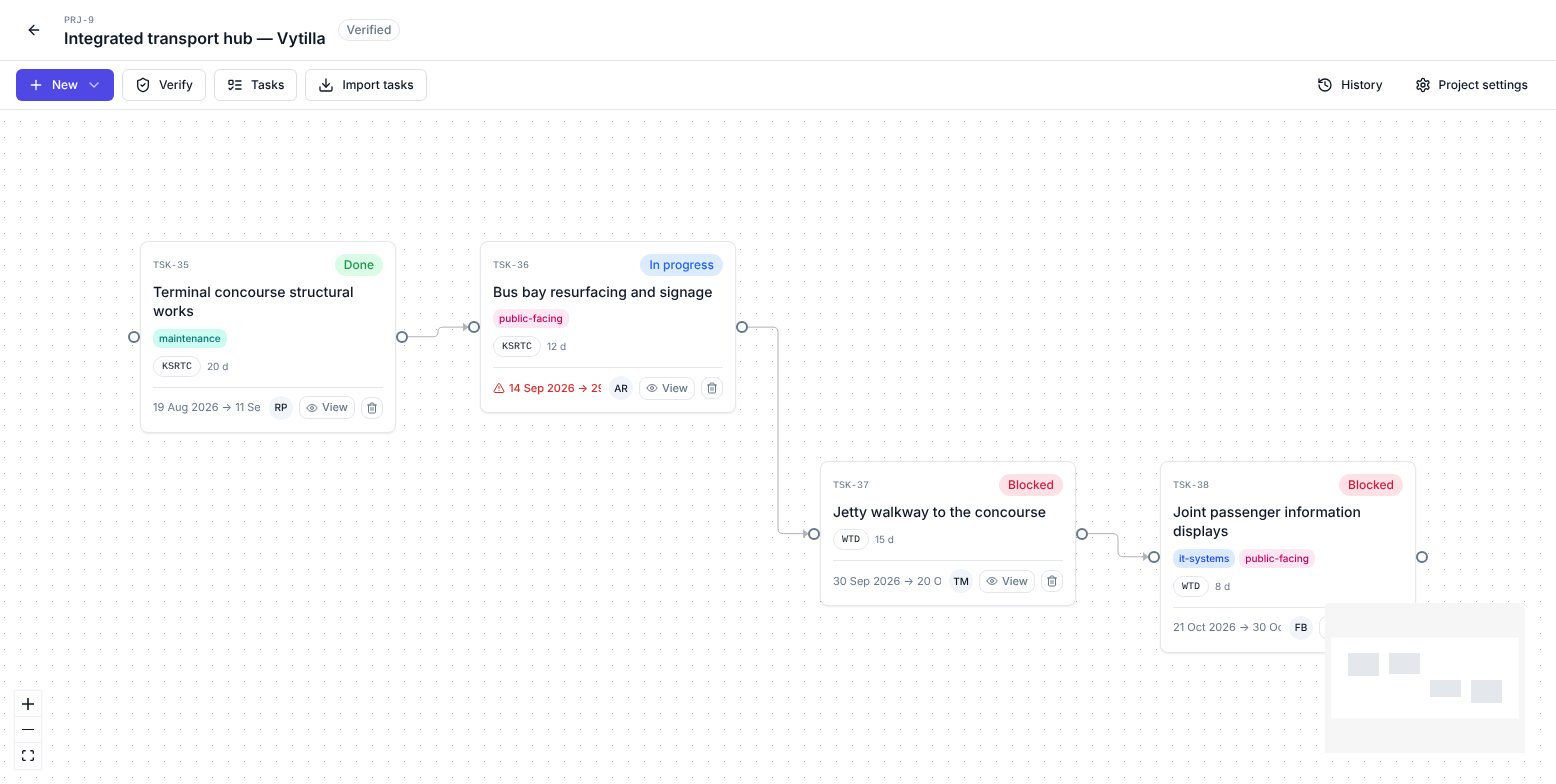
Task: Click the input connector handle of TSK-35
Action: 134,337
